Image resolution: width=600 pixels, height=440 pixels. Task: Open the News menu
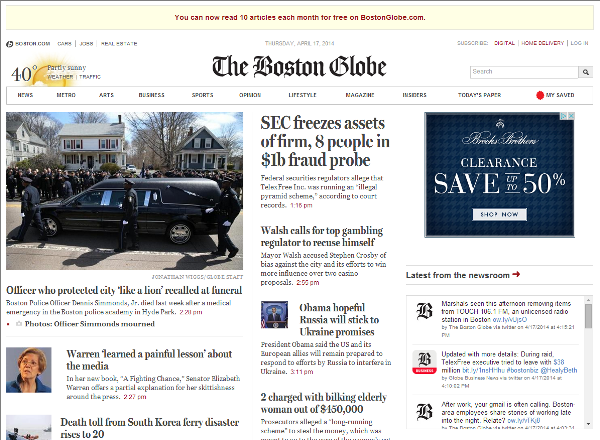pyautogui.click(x=25, y=95)
